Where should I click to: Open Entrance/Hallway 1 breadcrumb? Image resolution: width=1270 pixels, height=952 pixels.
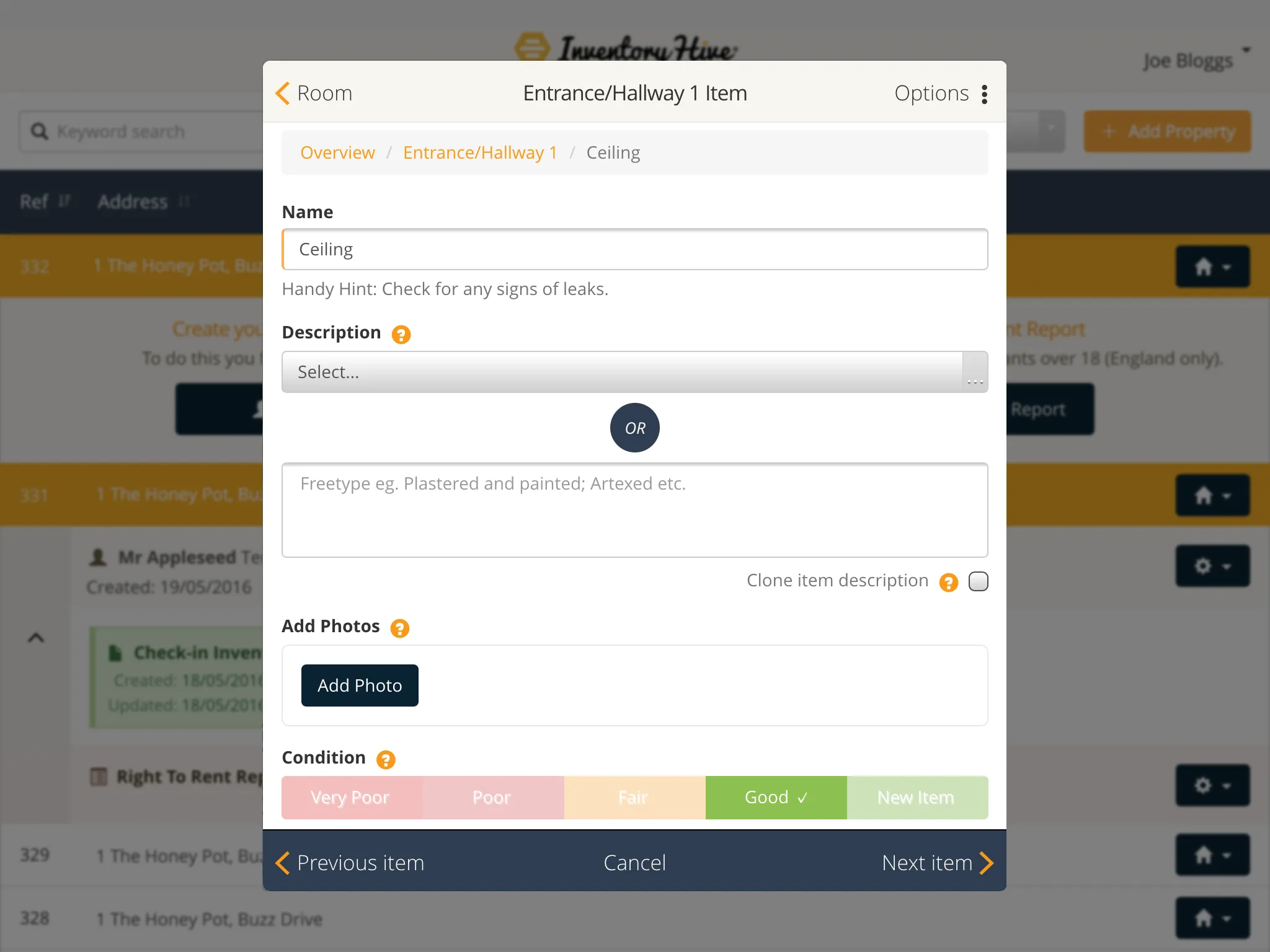coord(481,152)
